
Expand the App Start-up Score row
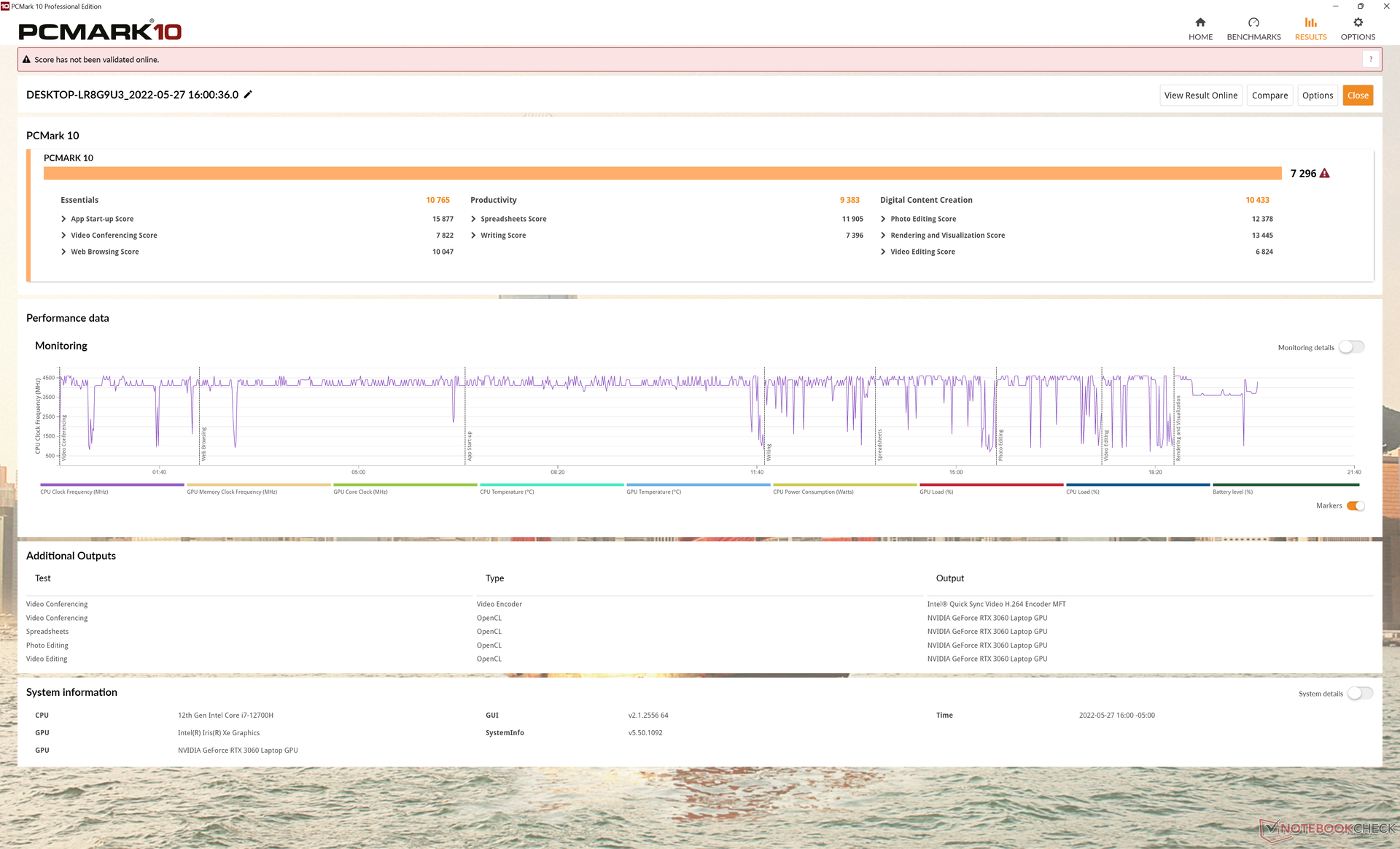64,219
